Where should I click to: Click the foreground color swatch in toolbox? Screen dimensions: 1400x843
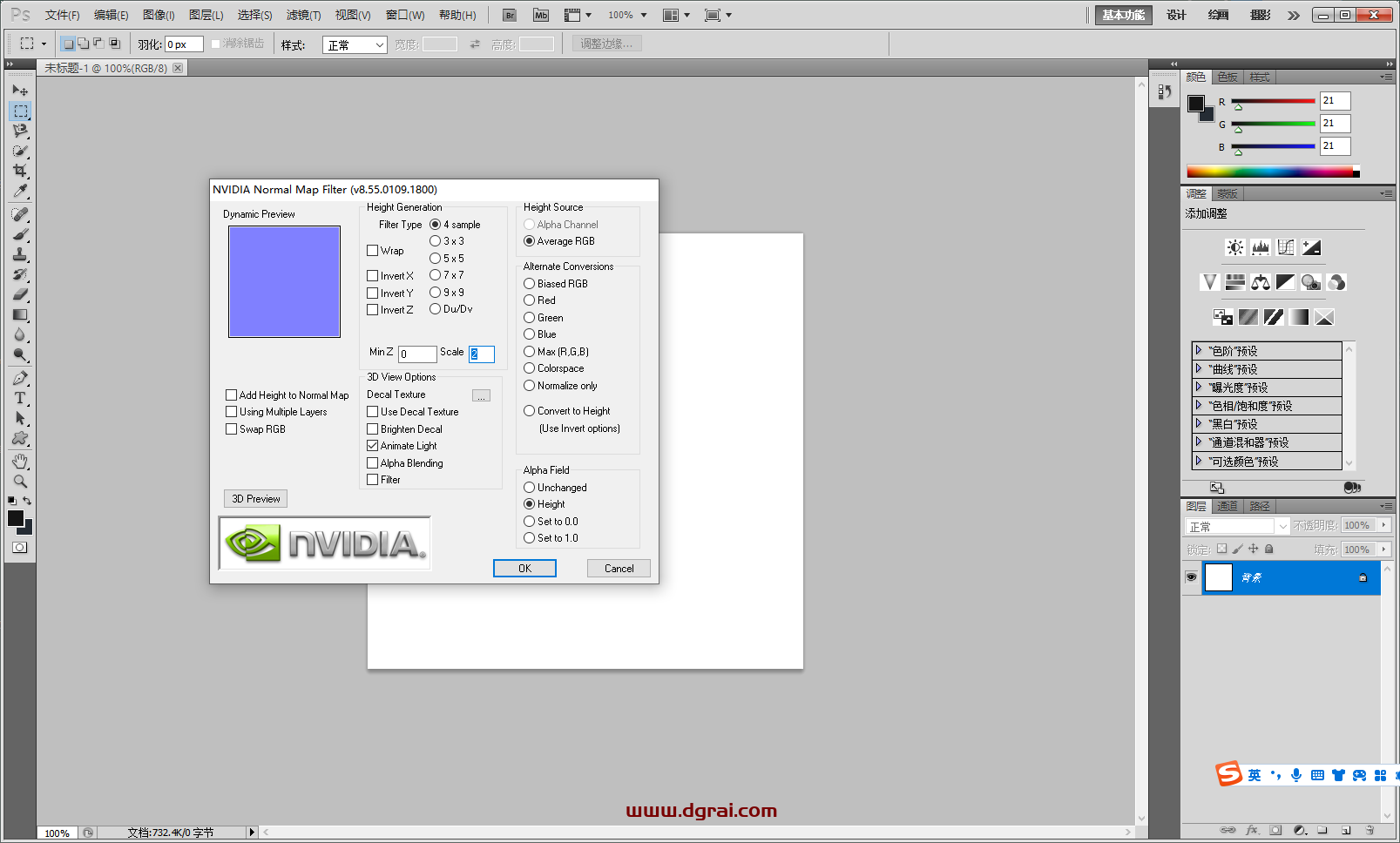click(x=16, y=518)
